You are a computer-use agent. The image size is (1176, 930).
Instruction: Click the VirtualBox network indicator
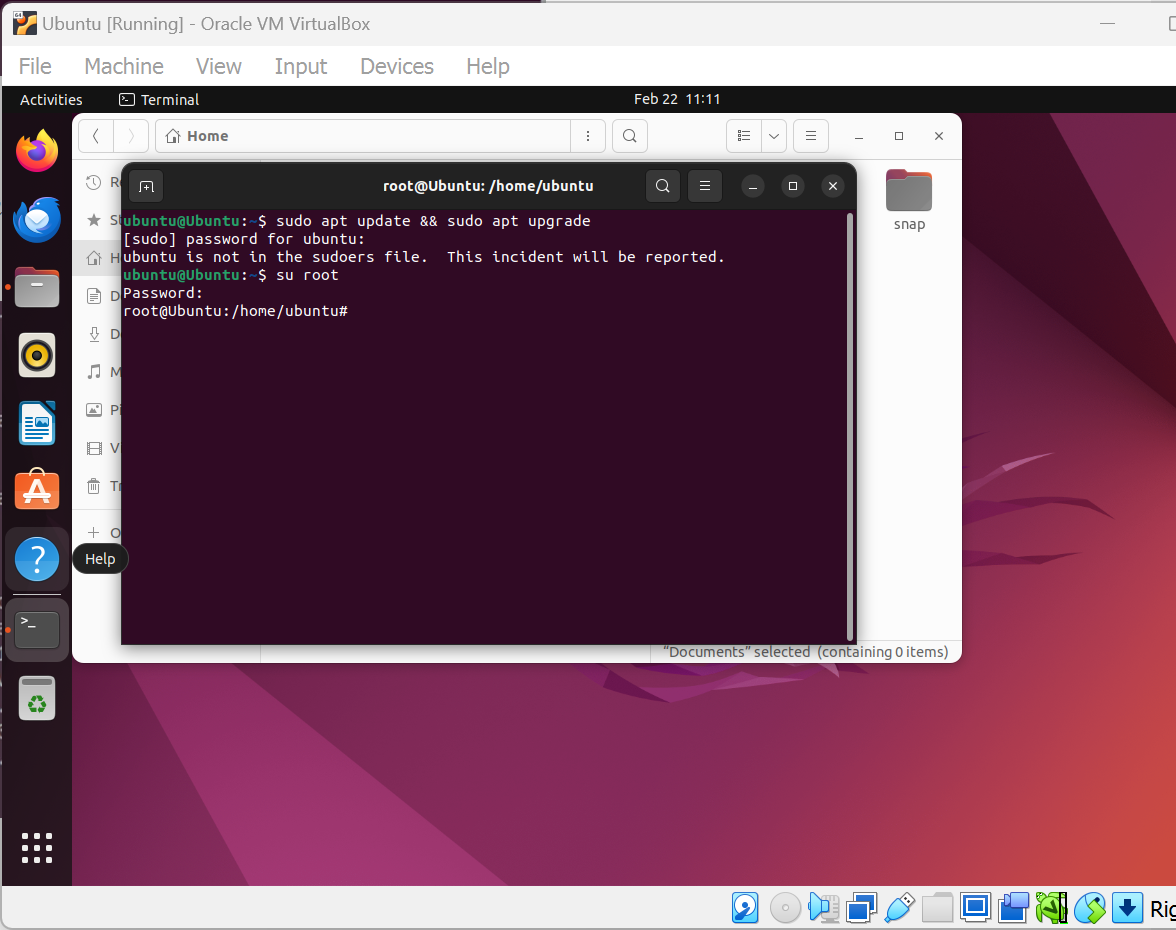point(861,908)
